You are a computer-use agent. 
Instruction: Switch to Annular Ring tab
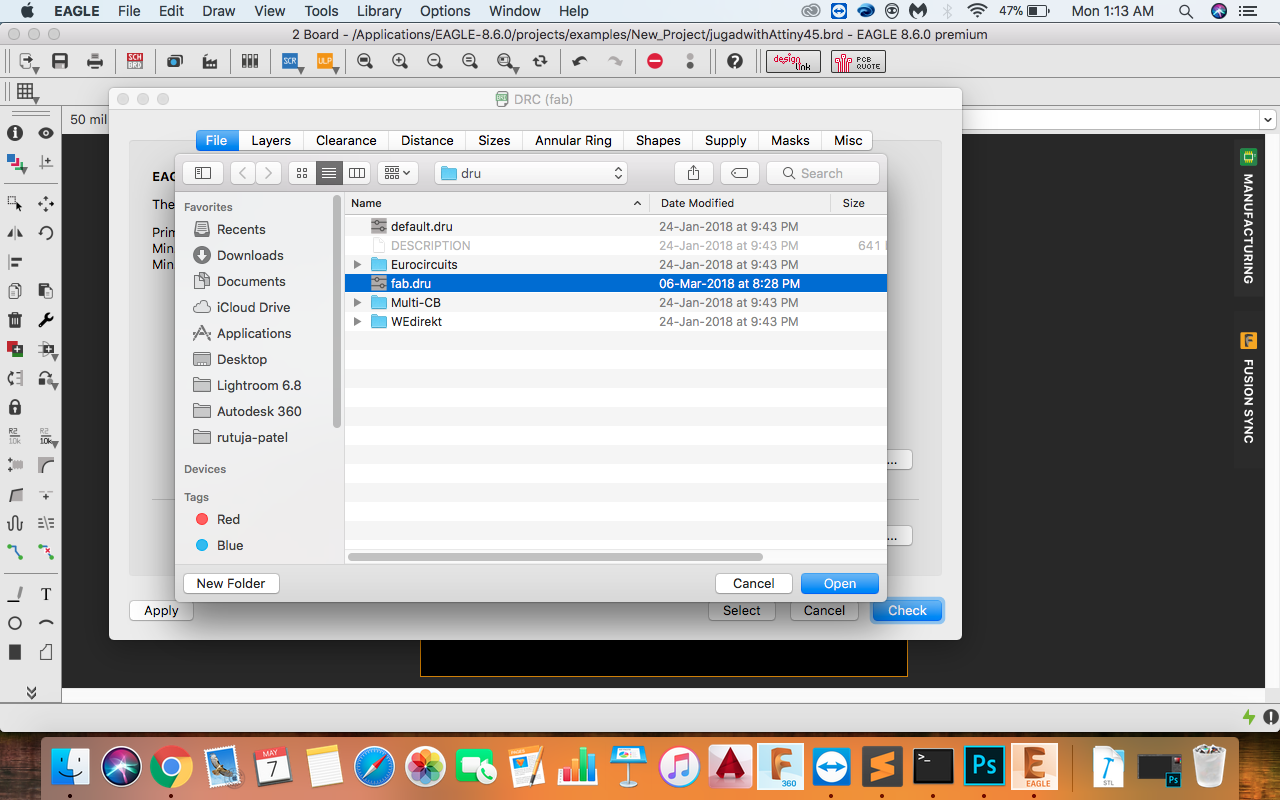click(x=573, y=140)
